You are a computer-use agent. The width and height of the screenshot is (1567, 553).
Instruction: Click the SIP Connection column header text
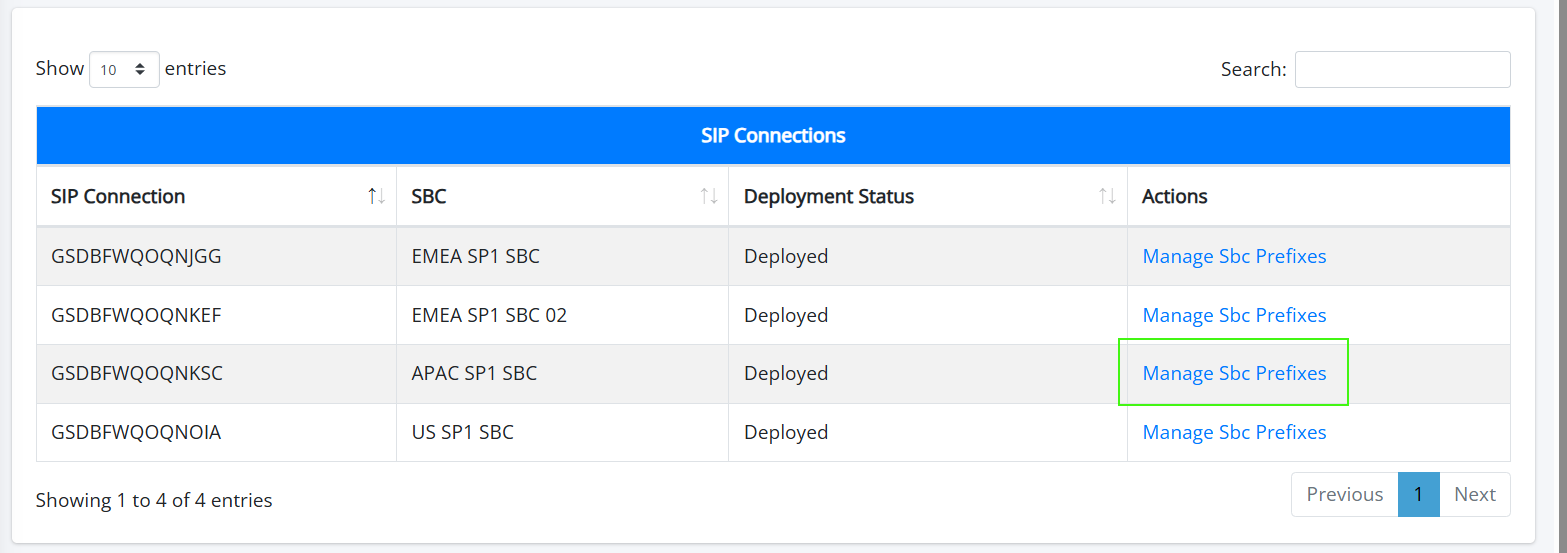point(118,196)
